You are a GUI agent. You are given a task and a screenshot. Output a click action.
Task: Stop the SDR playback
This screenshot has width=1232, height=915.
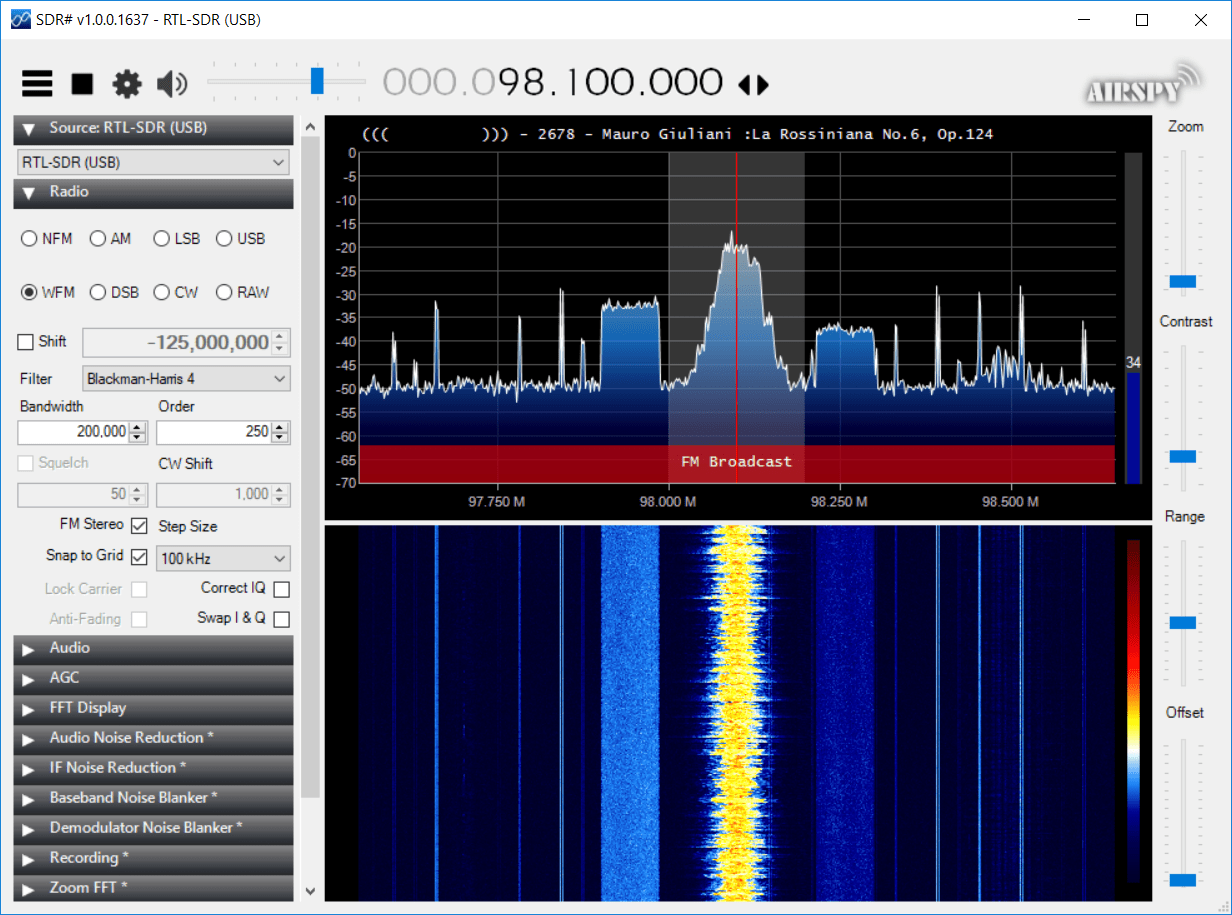click(81, 84)
